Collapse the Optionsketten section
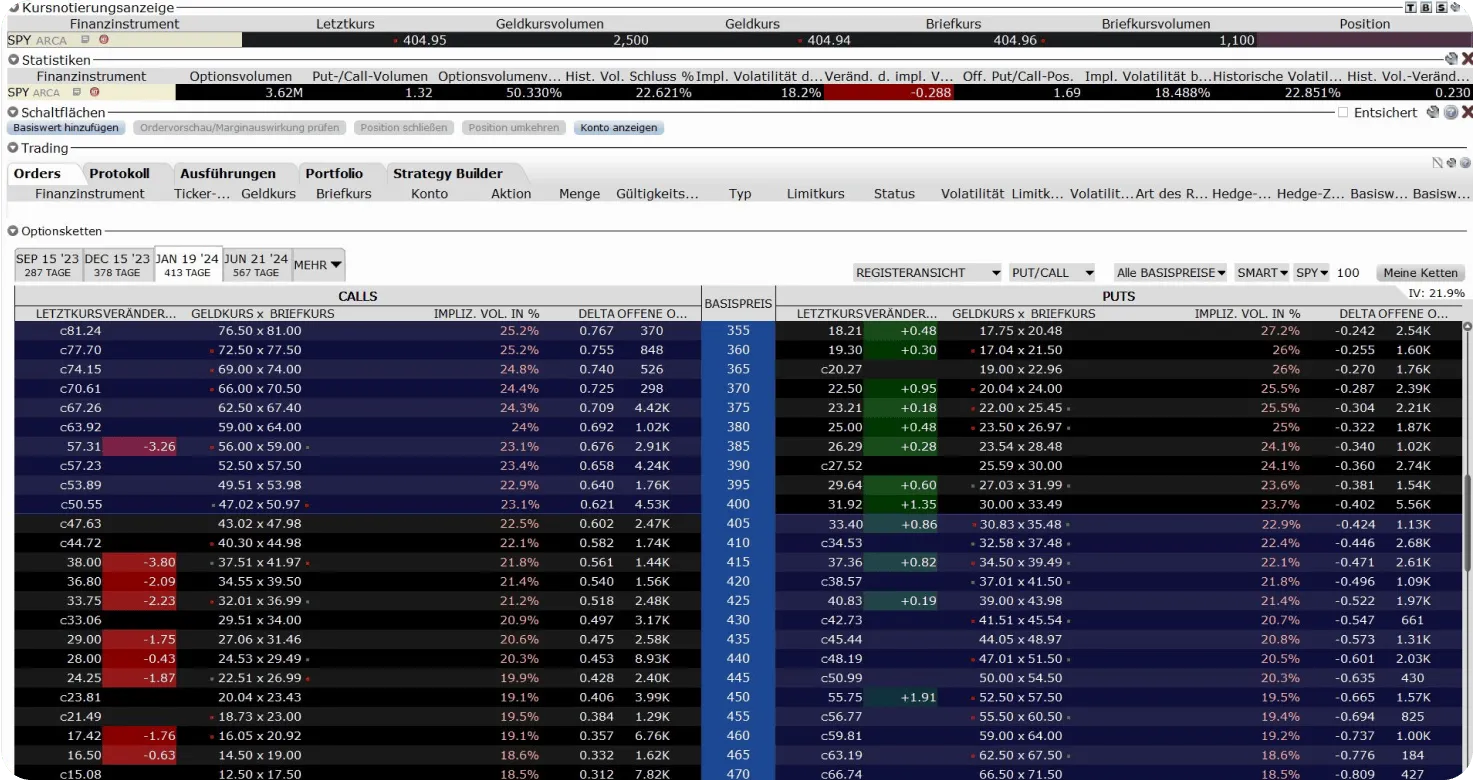 click(13, 231)
